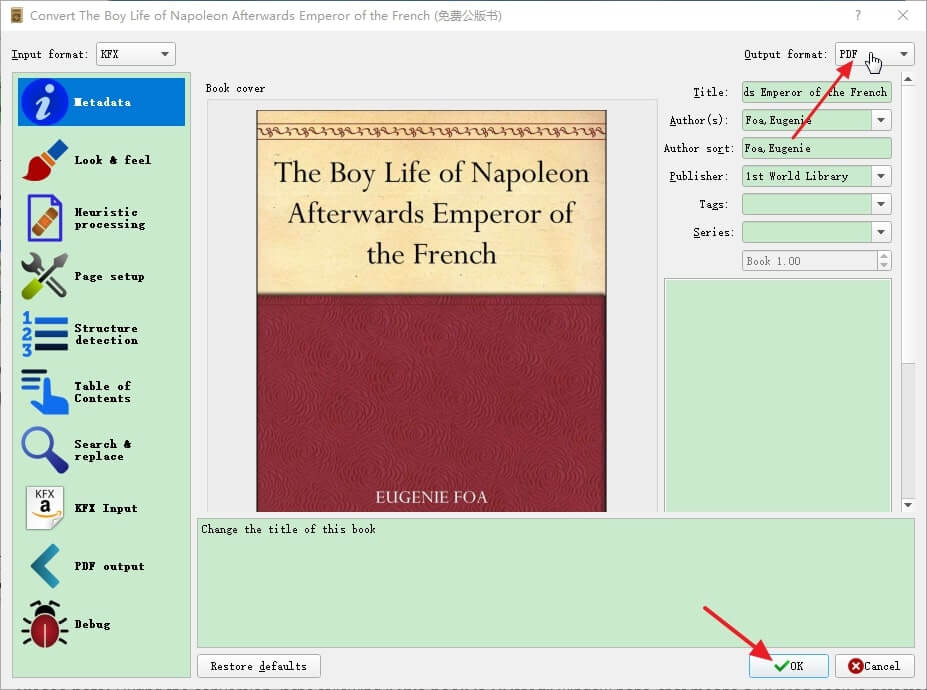Open Heuristic processing bandage icon
Viewport: 927px width, 690px height.
44,218
